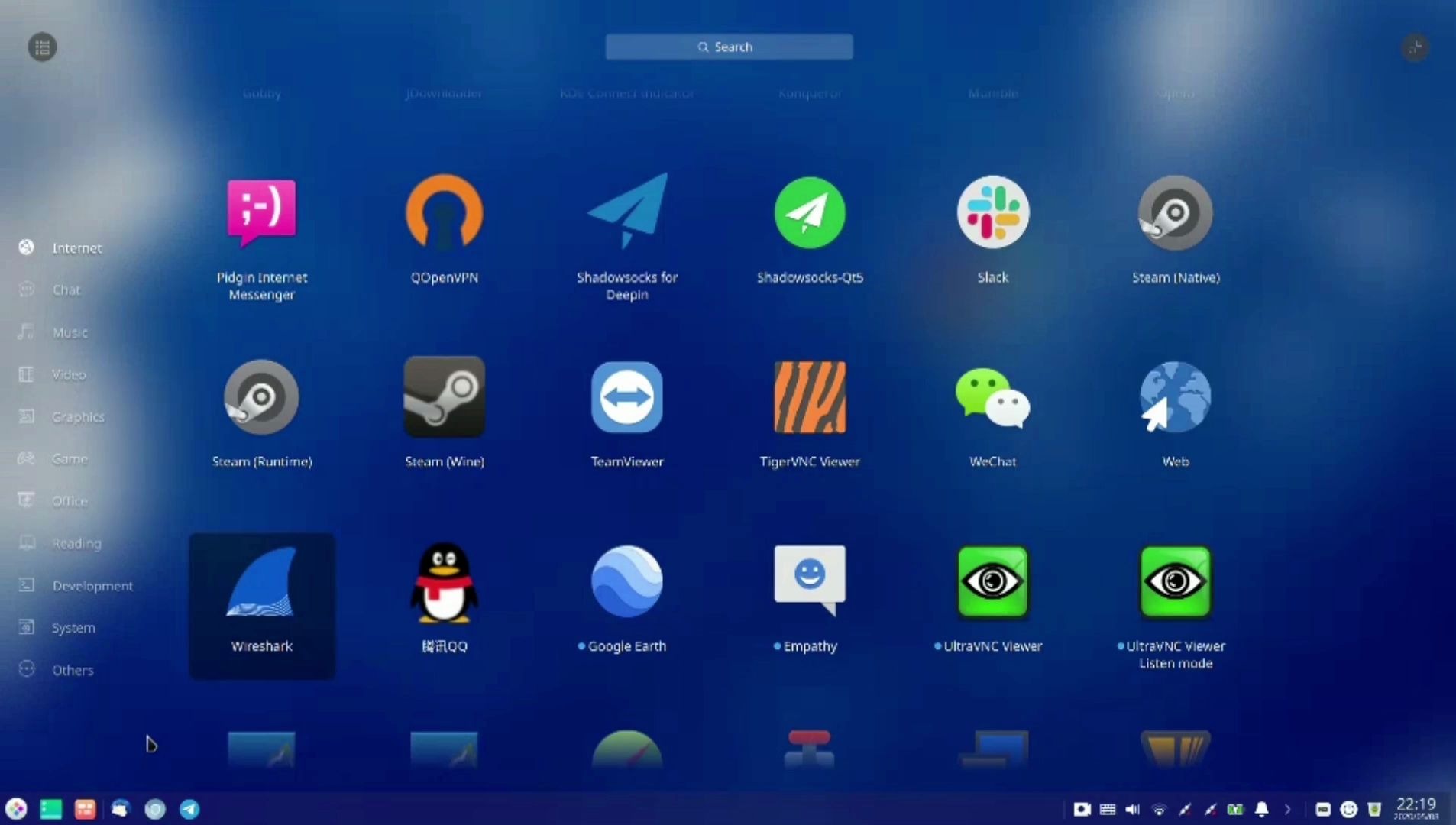Screen dimensions: 1456x825
Task: Select the Chat category in sidebar
Action: click(66, 290)
